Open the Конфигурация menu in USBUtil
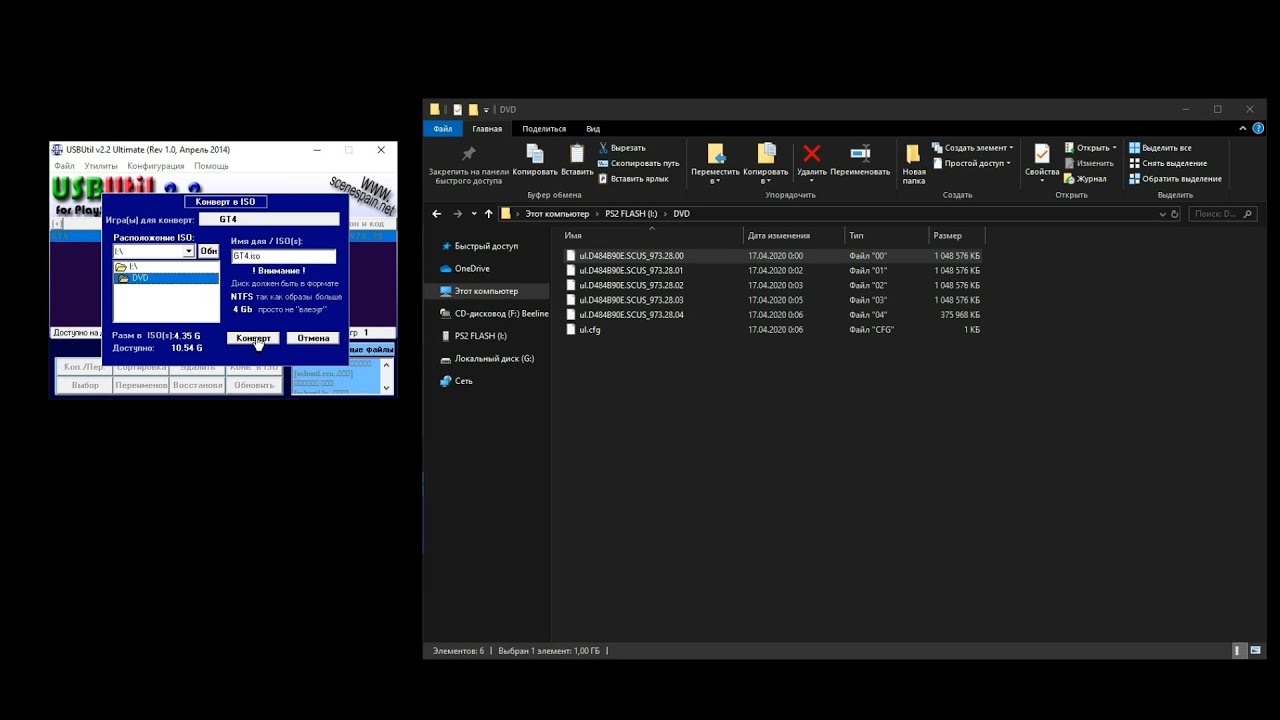Viewport: 1280px width, 720px height. point(156,166)
